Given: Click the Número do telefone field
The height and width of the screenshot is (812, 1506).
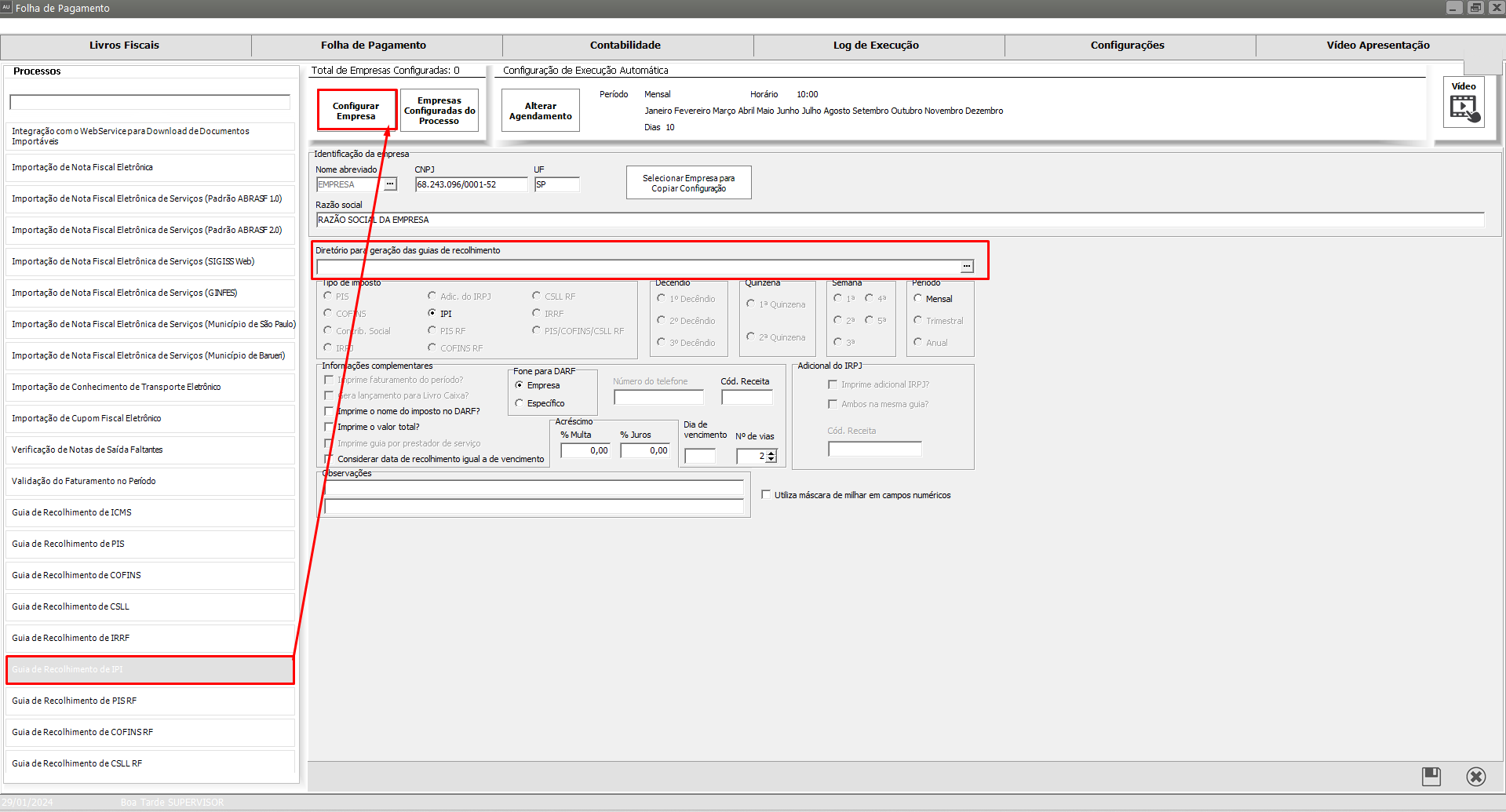Looking at the screenshot, I should [x=658, y=397].
